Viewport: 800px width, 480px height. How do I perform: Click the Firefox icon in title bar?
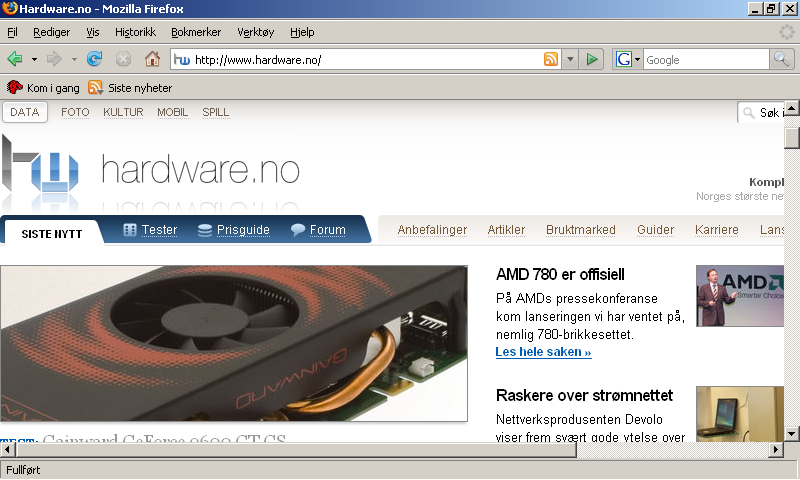click(9, 8)
